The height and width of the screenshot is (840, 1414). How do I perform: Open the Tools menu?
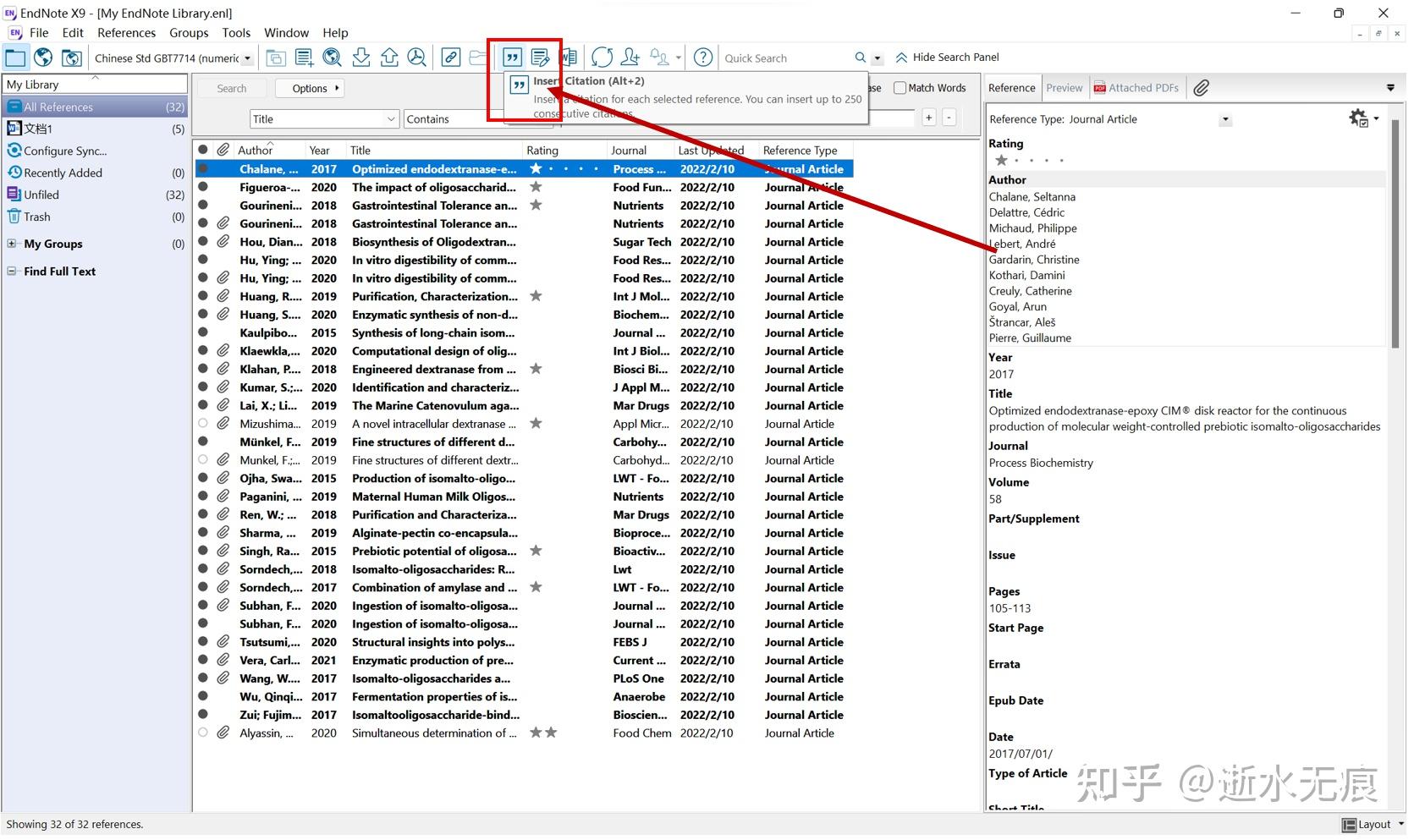click(236, 33)
